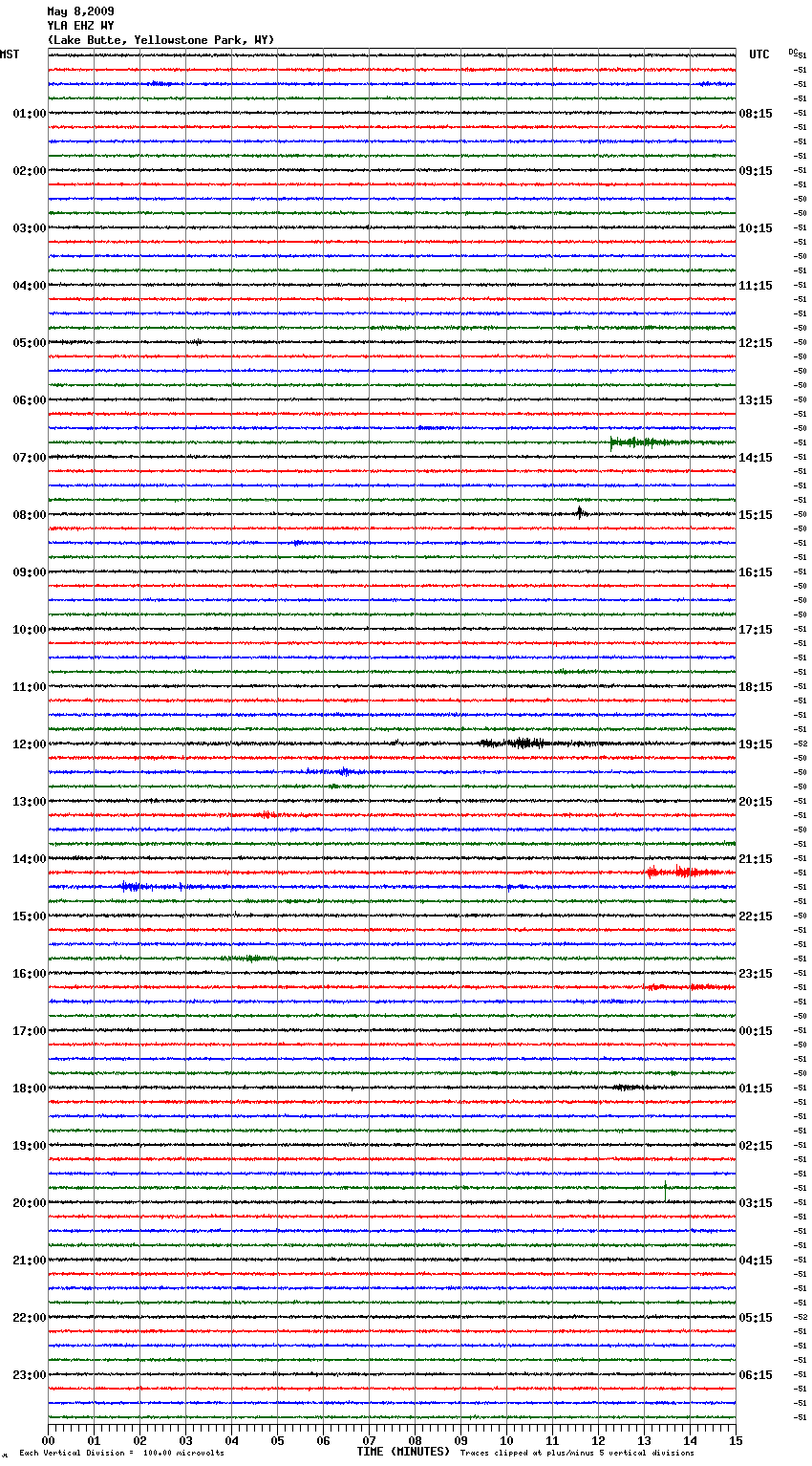The height and width of the screenshot is (1466, 812).
Task: Pick the UTC time label '17:15'
Action: tap(756, 630)
